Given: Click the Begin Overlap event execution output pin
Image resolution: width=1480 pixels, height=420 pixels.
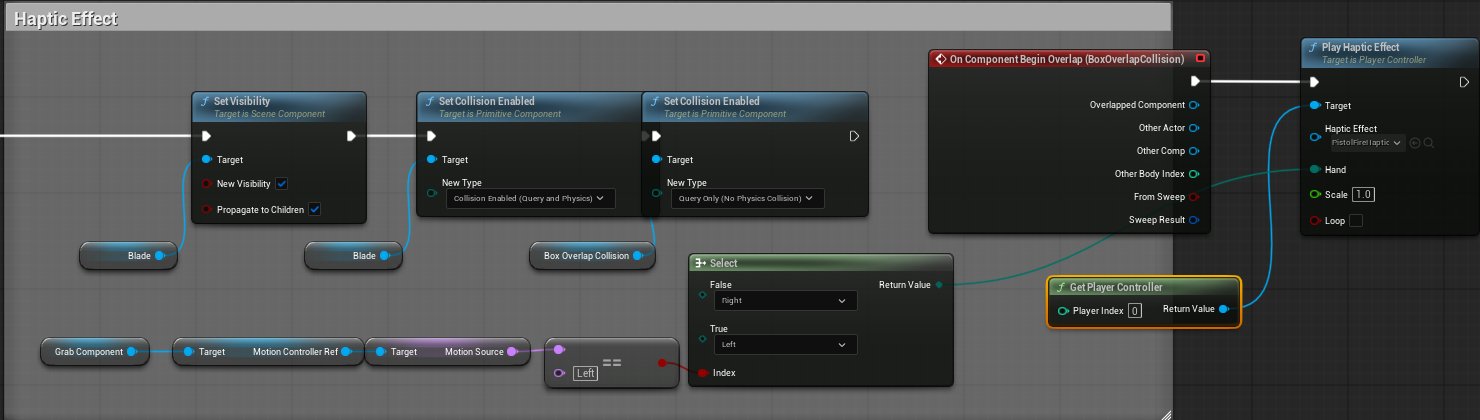Looking at the screenshot, I should pos(1194,82).
